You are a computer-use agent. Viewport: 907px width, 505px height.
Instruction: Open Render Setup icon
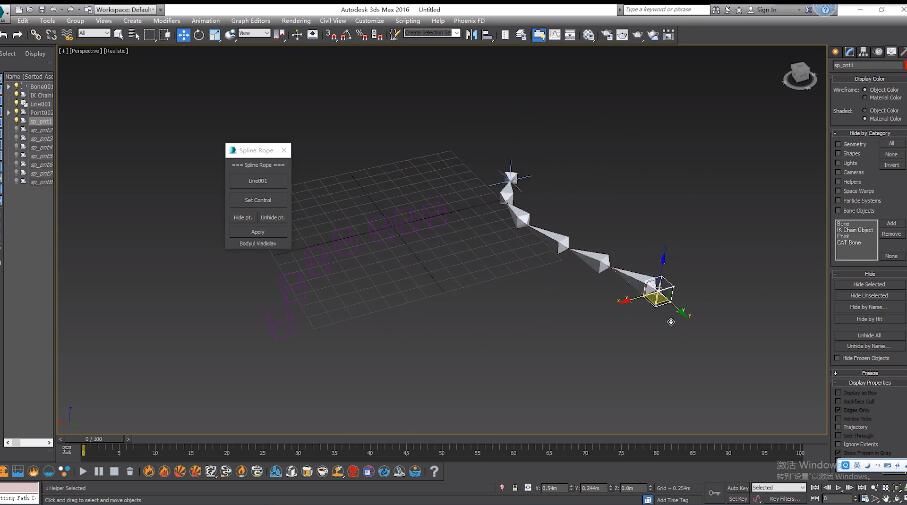pyautogui.click(x=606, y=35)
